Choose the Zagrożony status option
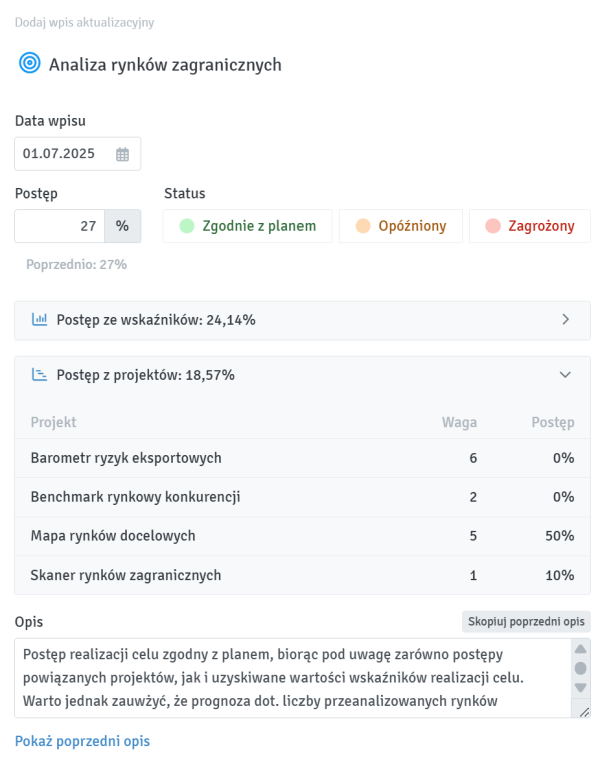The image size is (600, 761). tap(529, 226)
